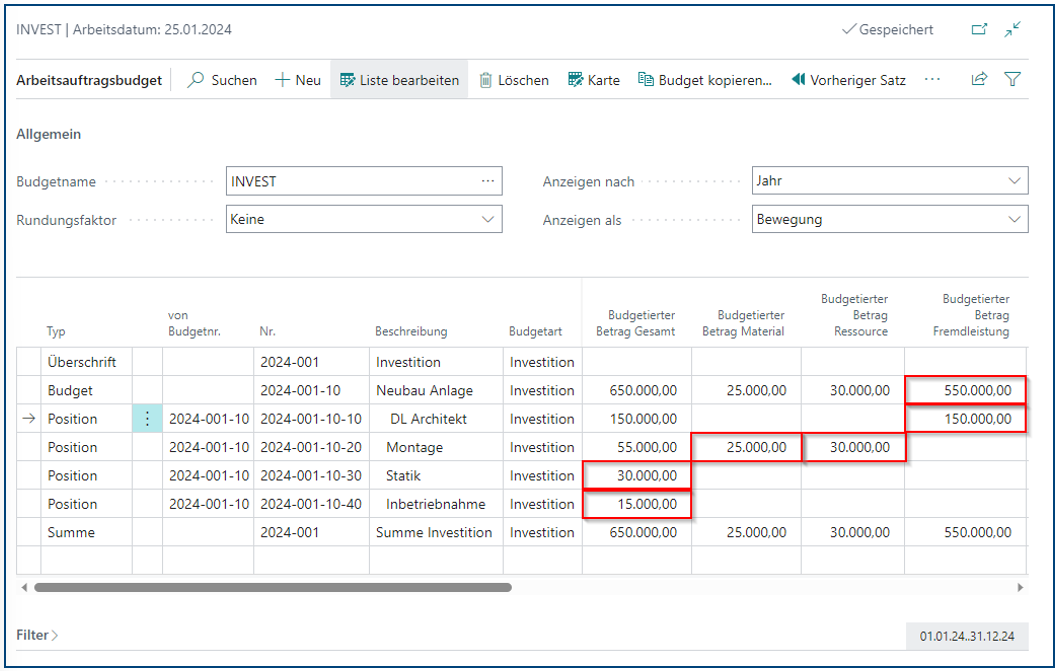The width and height of the screenshot is (1060, 671).
Task: Click the DL Architekt description cell
Action: [x=436, y=419]
